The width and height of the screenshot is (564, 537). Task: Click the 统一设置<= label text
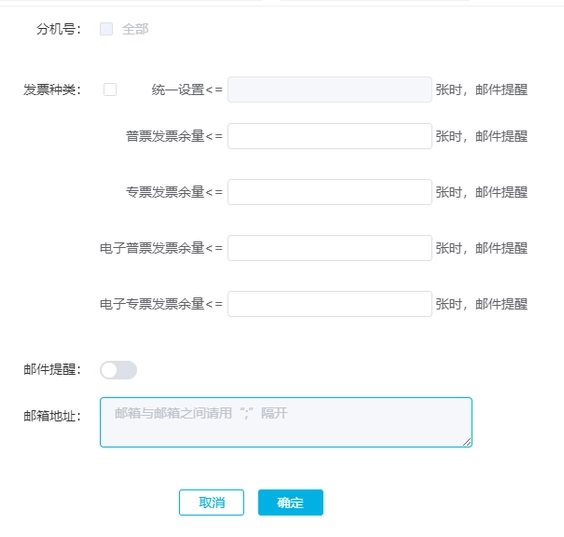(x=187, y=90)
